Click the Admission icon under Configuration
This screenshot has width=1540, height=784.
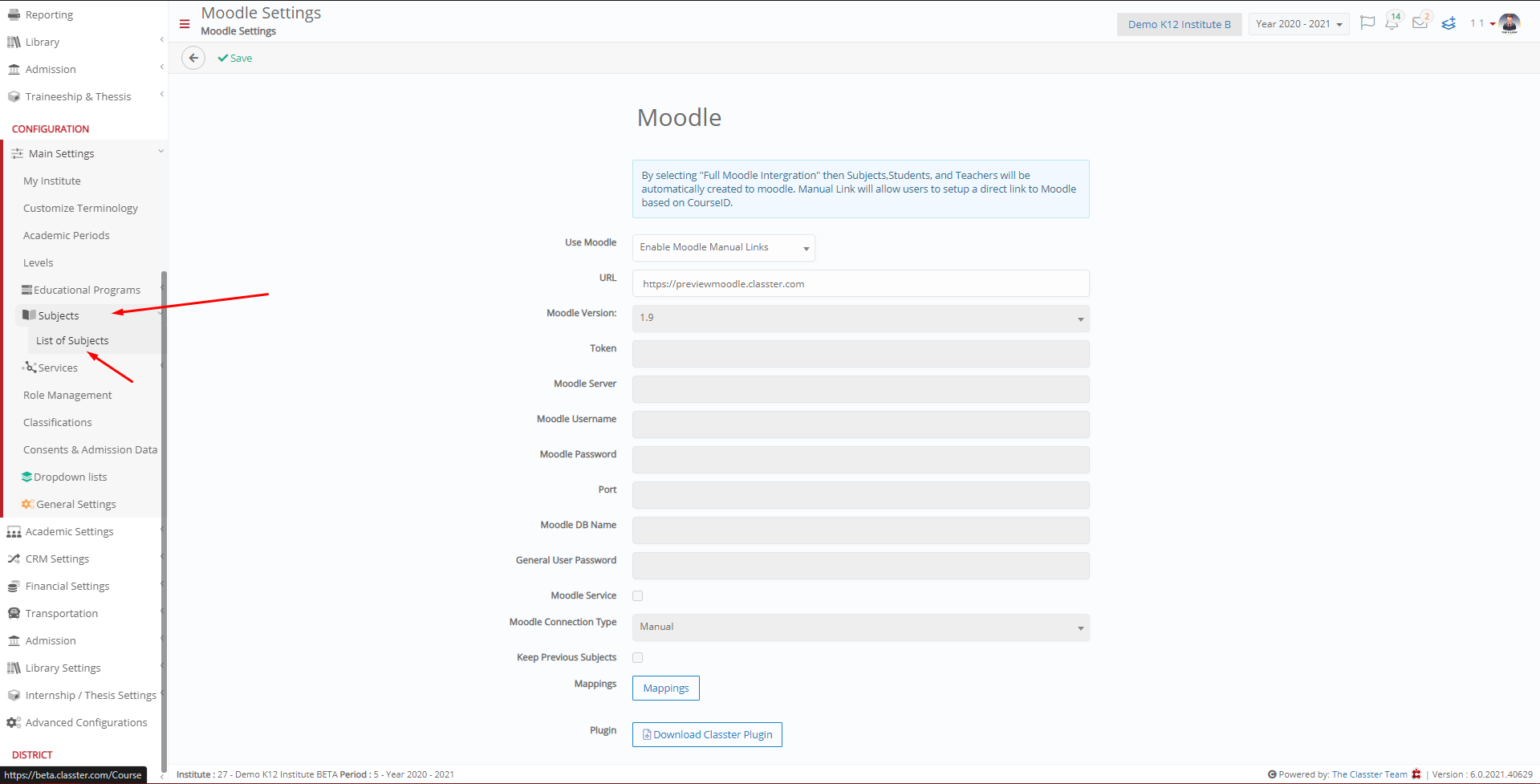coord(14,640)
